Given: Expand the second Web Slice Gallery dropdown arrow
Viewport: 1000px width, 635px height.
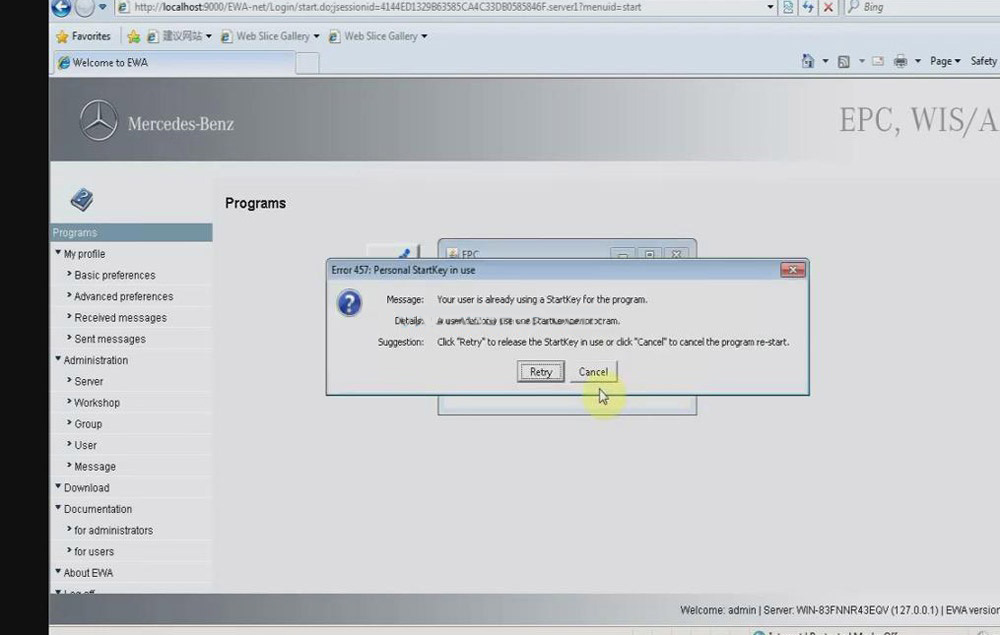Looking at the screenshot, I should tap(424, 36).
